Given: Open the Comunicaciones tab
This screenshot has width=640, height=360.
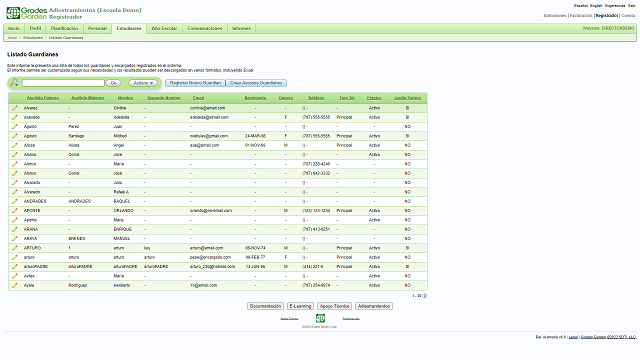Looking at the screenshot, I should coord(204,29).
